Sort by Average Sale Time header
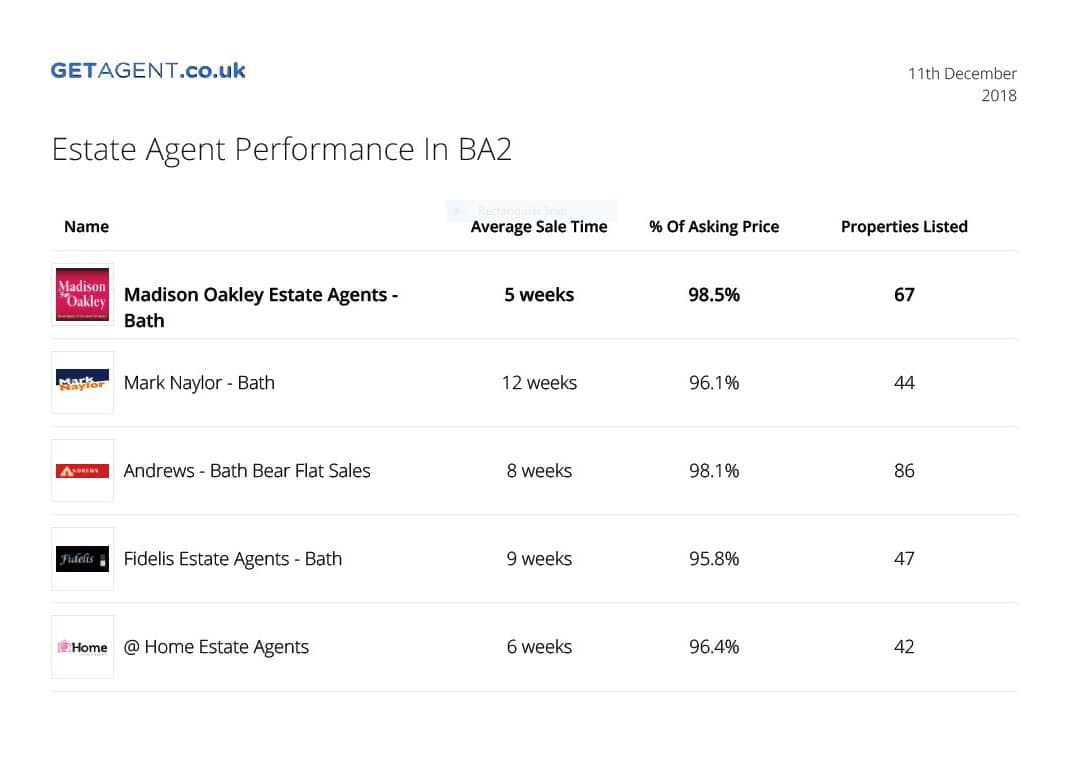1079x763 pixels. (x=539, y=226)
